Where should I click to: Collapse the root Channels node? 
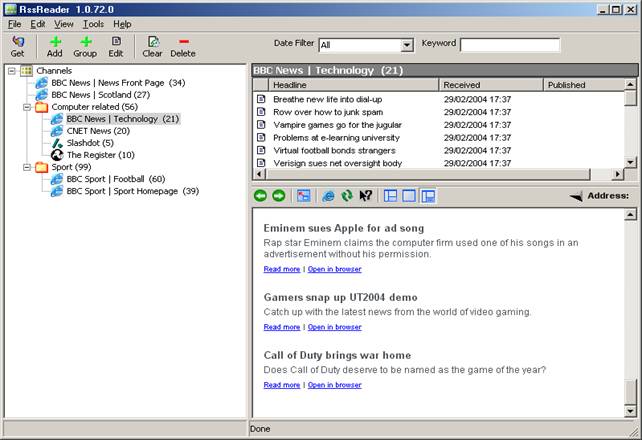[x=11, y=71]
